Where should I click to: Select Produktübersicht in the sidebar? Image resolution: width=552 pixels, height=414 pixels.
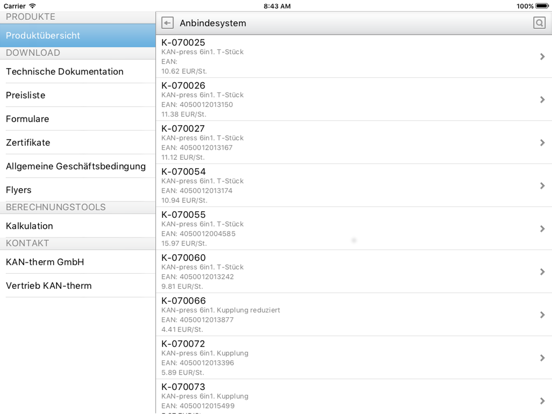(77, 36)
